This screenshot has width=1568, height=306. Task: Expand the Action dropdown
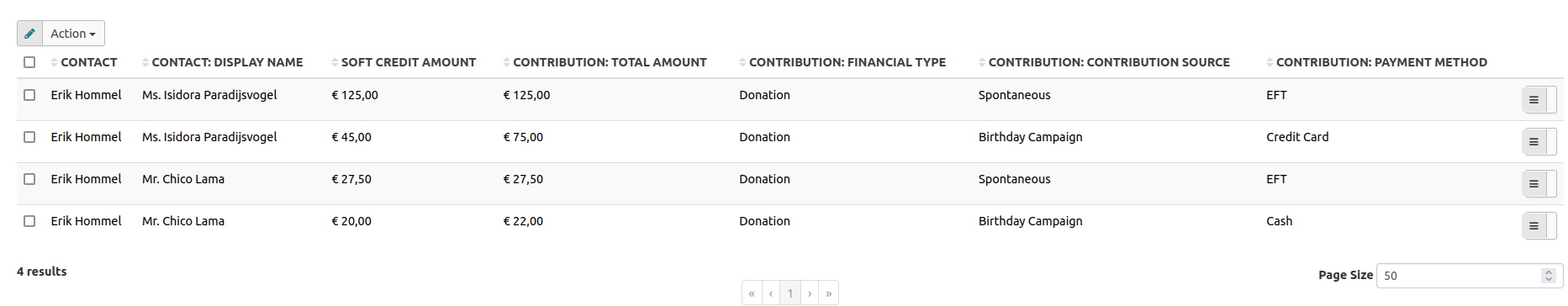click(x=73, y=34)
